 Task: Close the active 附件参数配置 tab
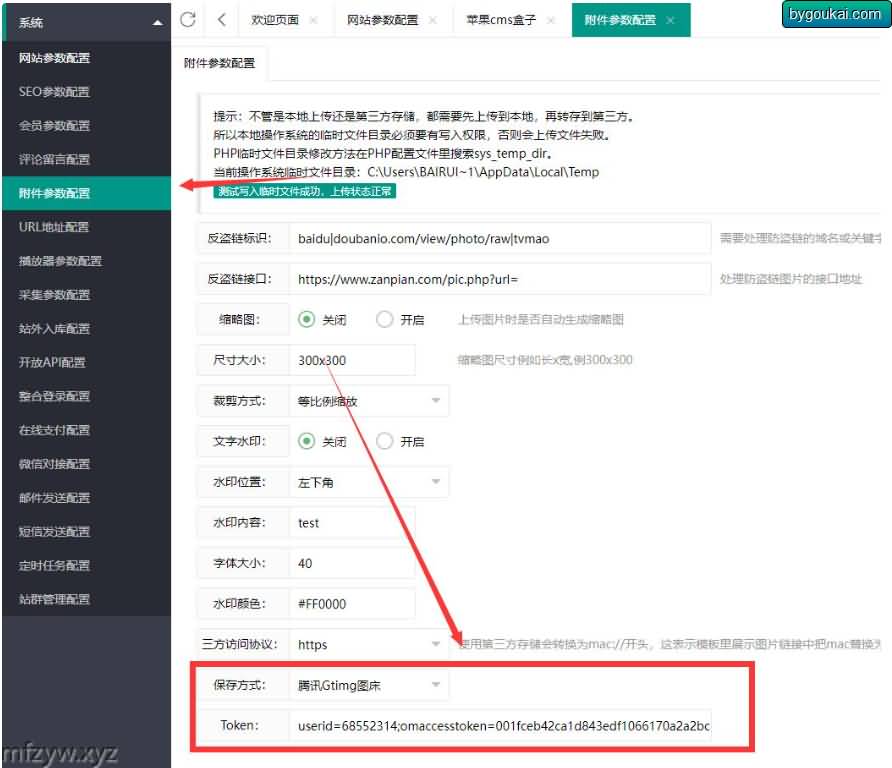[670, 20]
